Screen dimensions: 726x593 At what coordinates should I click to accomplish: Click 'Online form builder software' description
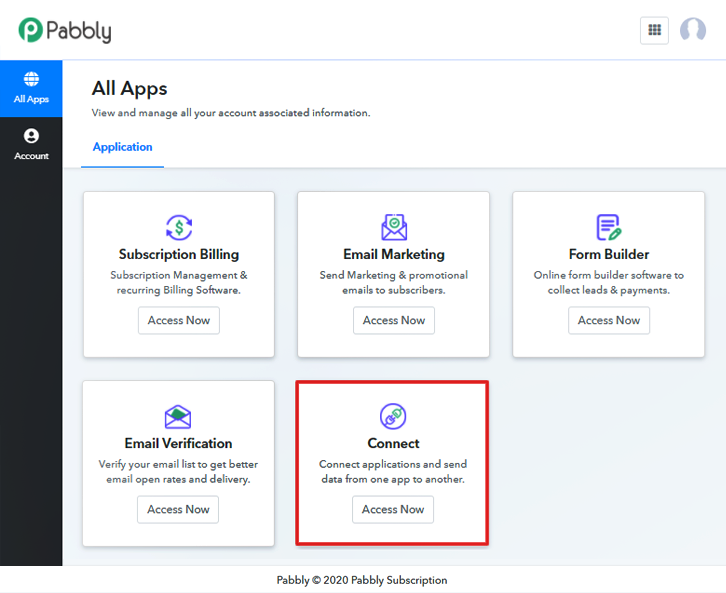(x=609, y=282)
